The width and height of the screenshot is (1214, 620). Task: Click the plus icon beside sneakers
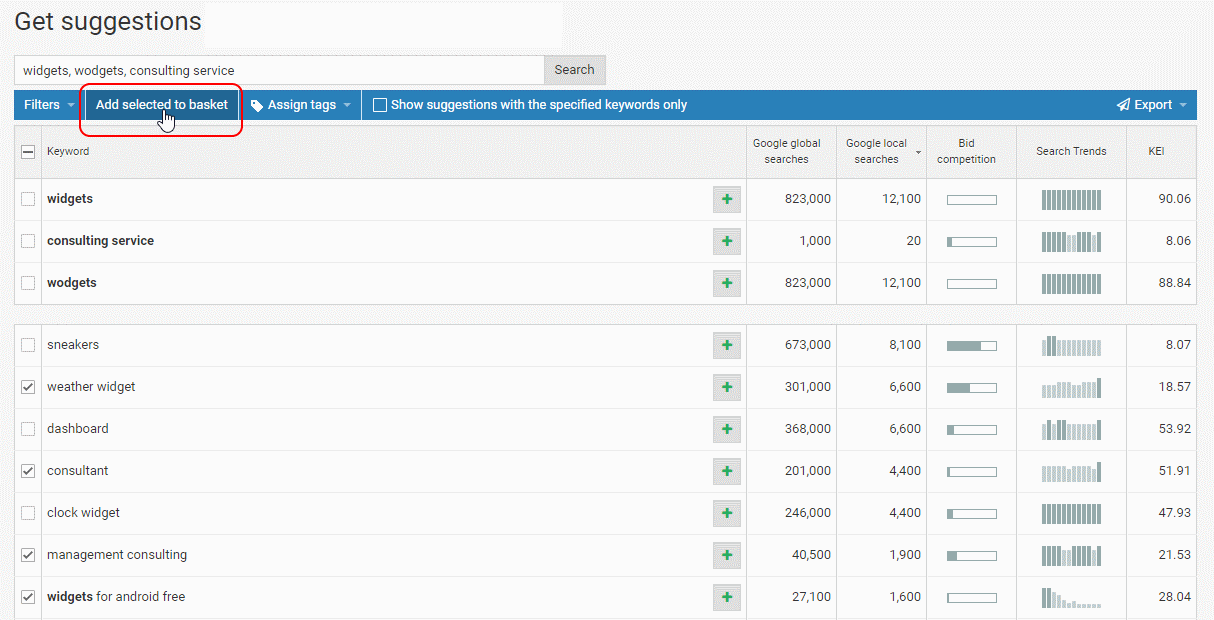[x=727, y=346]
